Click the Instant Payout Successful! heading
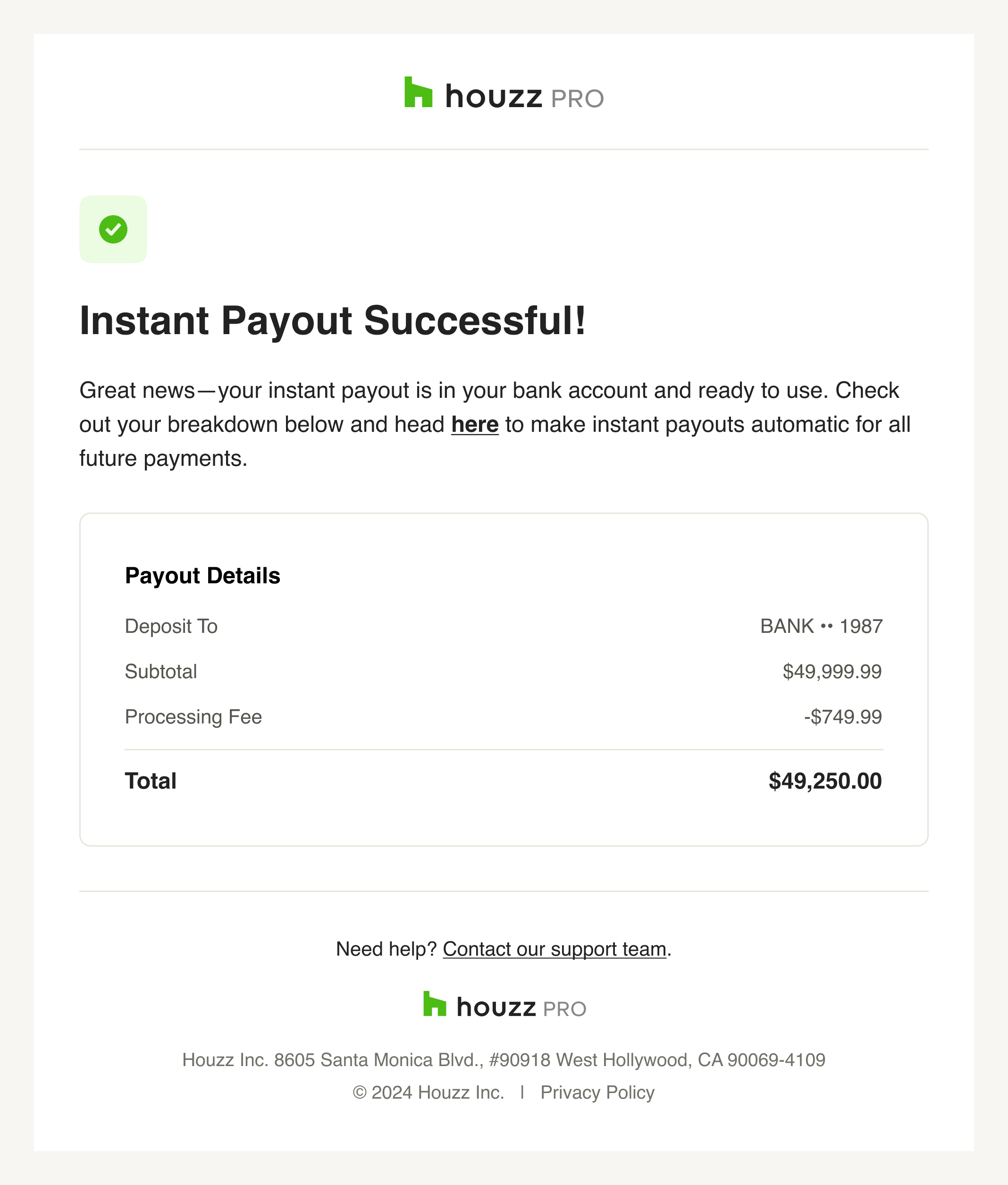 coord(333,320)
